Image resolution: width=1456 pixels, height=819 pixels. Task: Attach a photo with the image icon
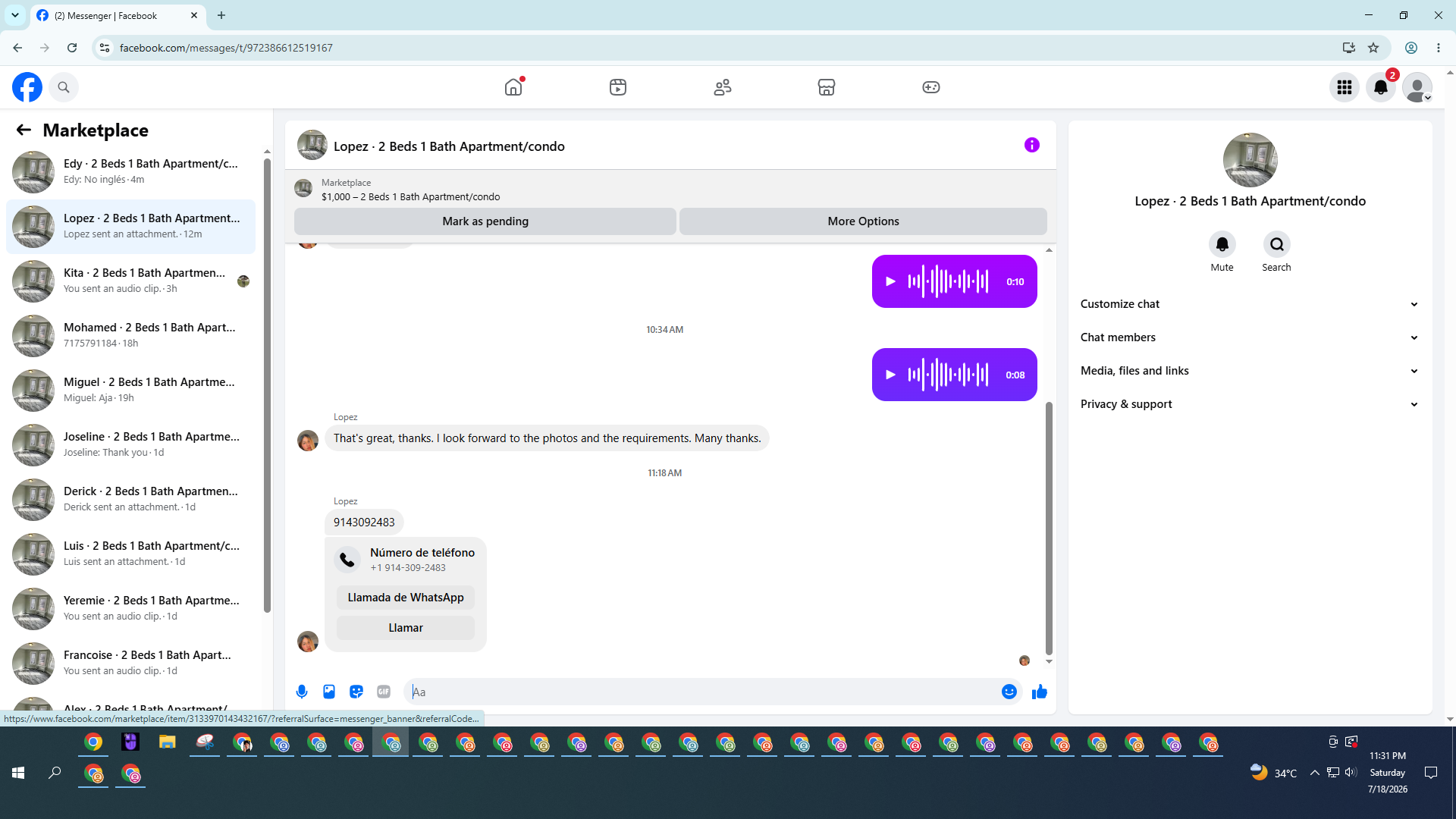[x=329, y=692]
